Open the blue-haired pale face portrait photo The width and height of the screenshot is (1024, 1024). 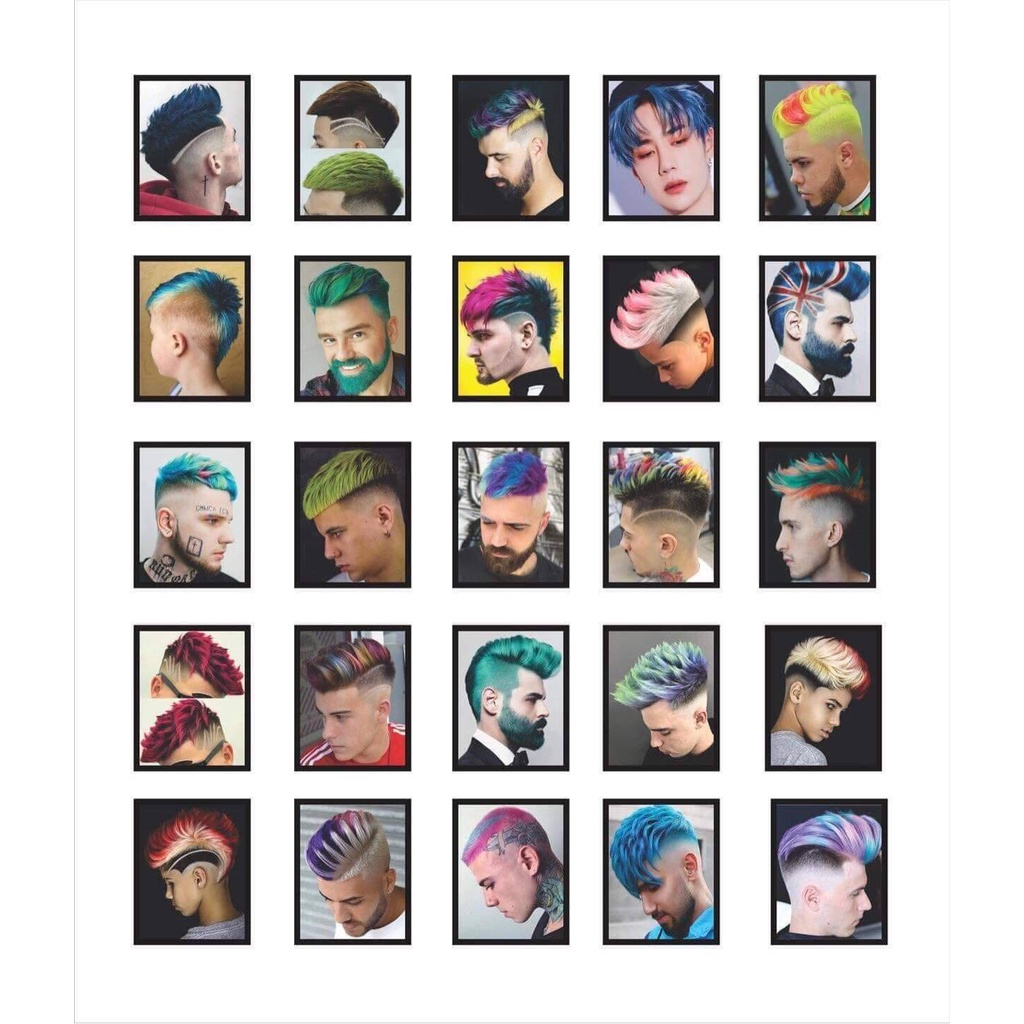[661, 148]
